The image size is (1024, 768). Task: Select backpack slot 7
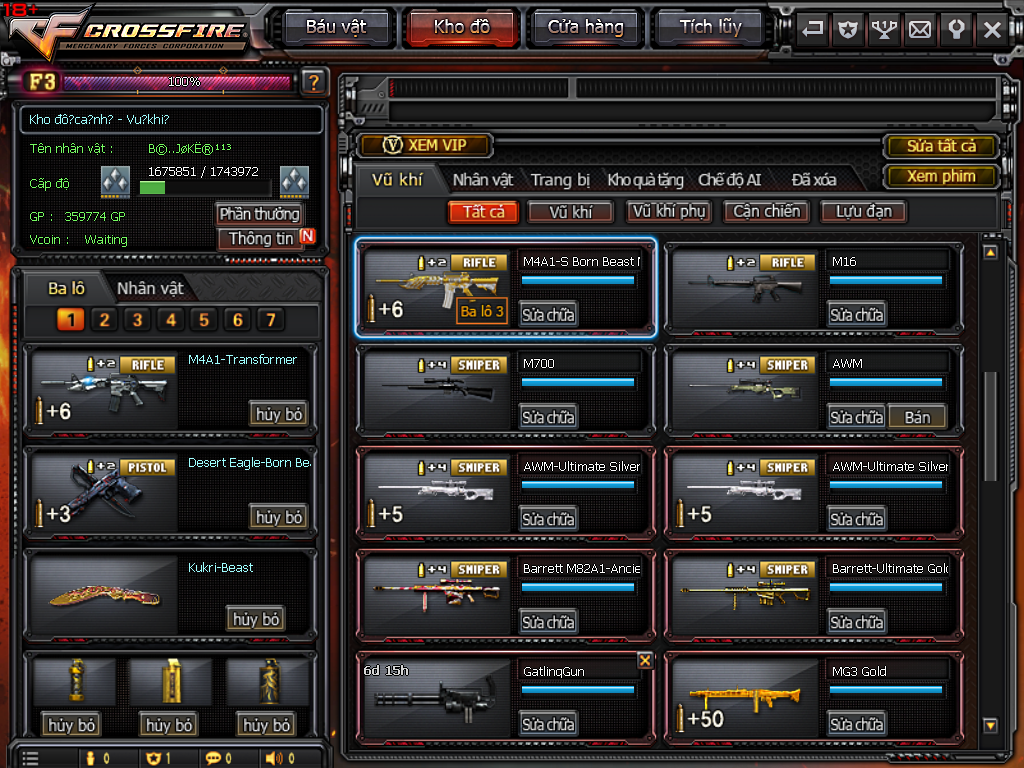(270, 319)
